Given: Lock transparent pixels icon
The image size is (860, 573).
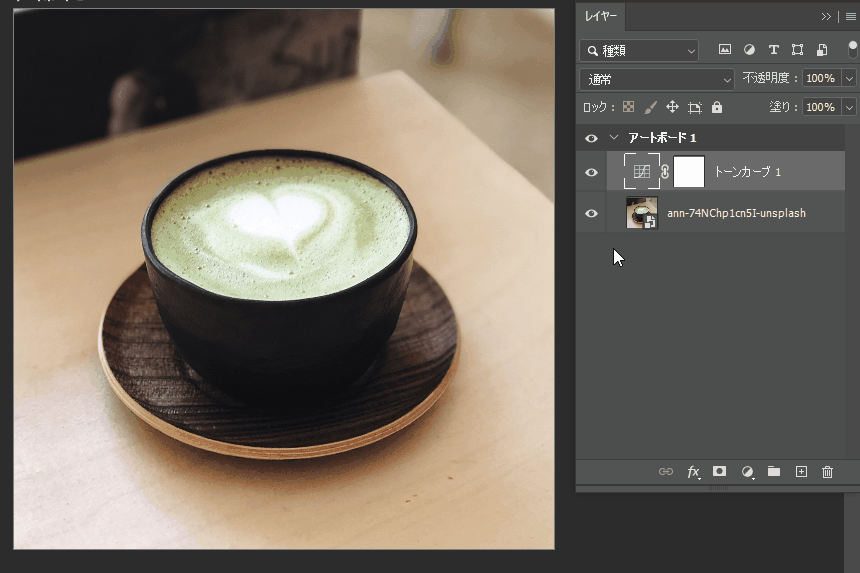Looking at the screenshot, I should click(x=629, y=107).
